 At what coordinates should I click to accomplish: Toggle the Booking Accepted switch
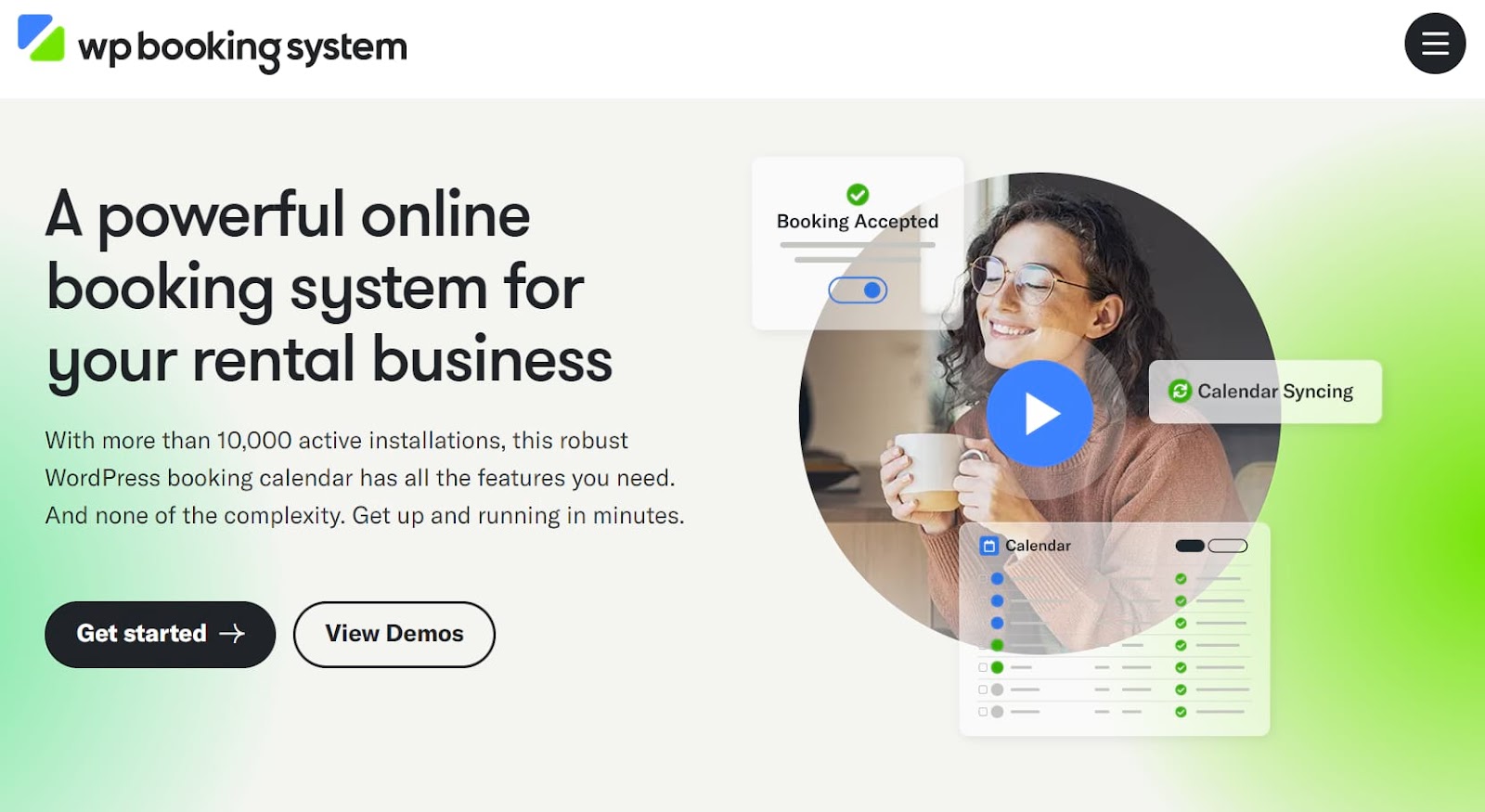pos(858,290)
